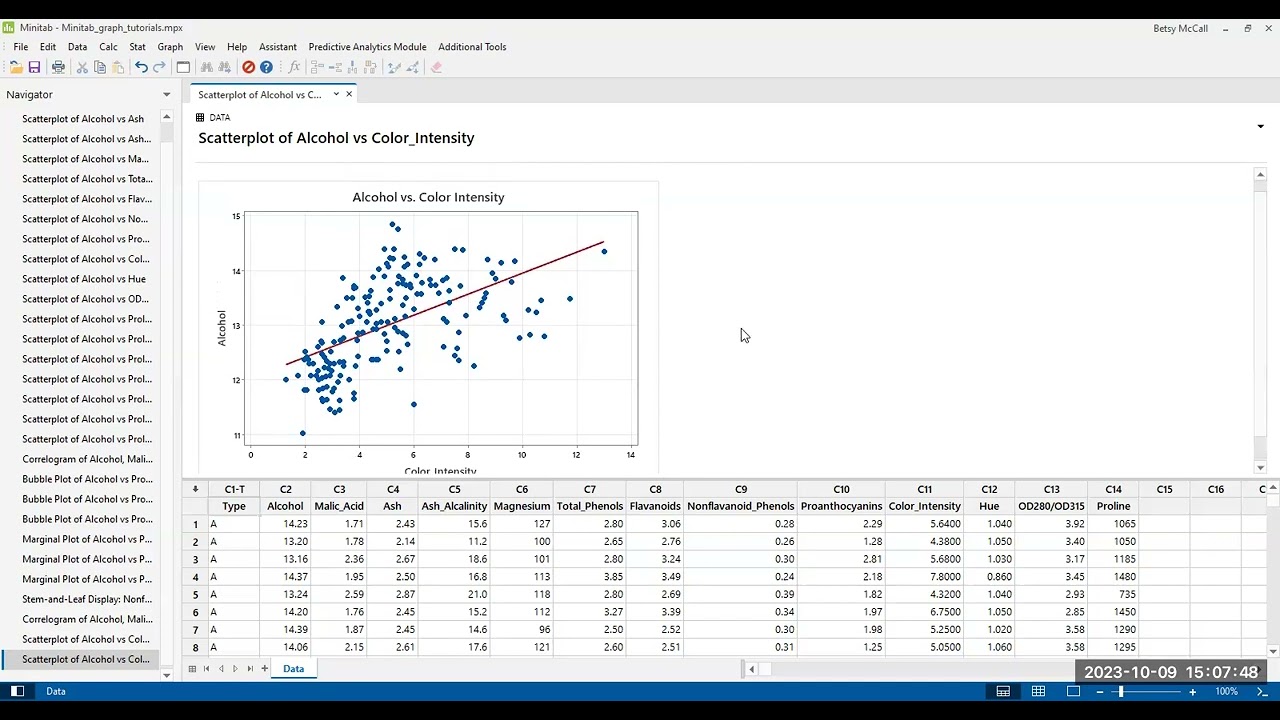This screenshot has width=1280, height=720.
Task: Select row 1 header in worksheet
Action: pos(195,524)
